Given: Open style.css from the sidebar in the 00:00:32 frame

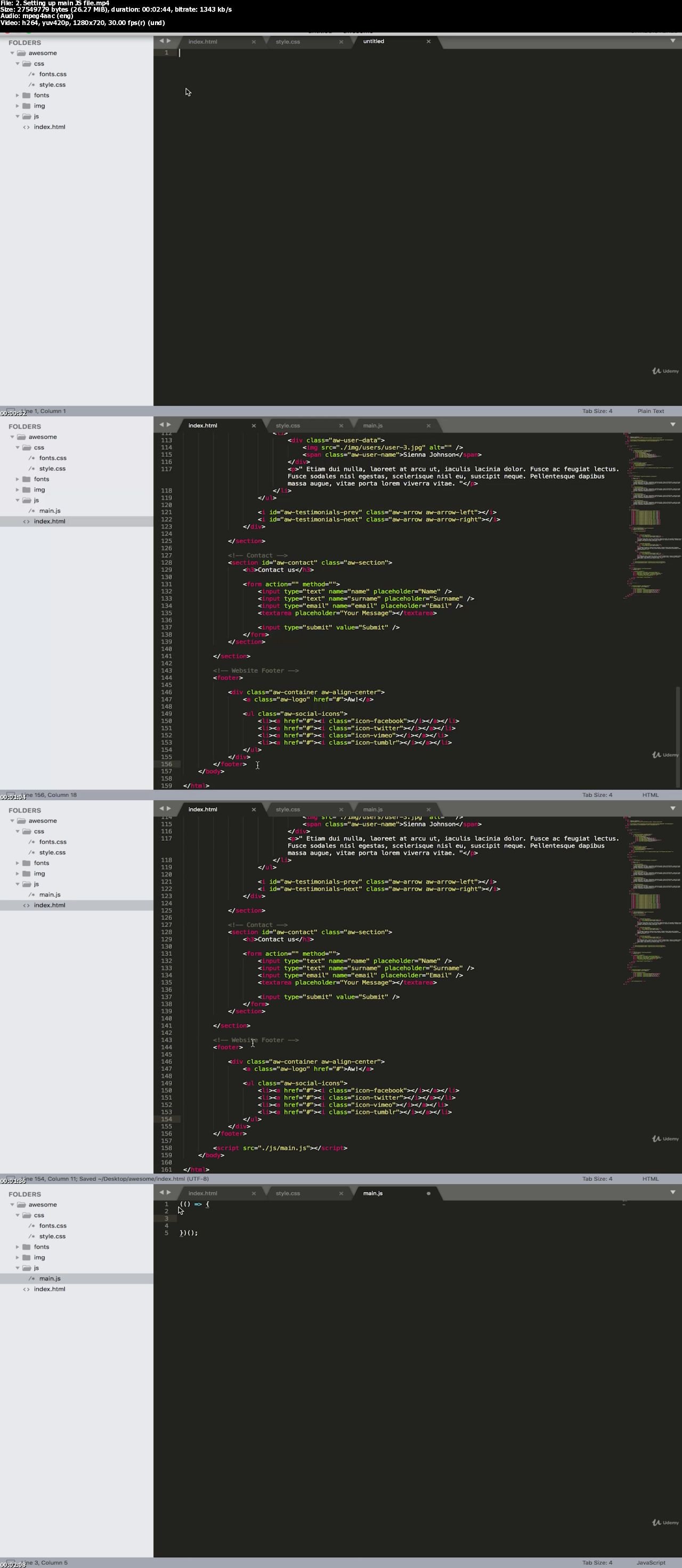Looking at the screenshot, I should coord(52,85).
